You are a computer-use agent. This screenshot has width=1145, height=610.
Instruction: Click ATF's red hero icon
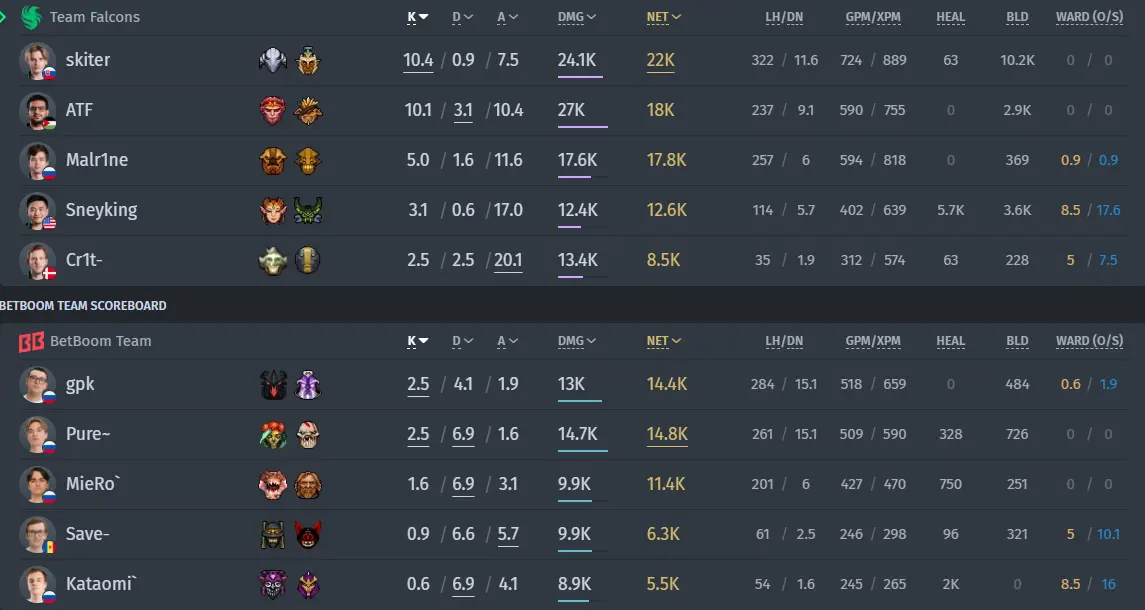(x=272, y=110)
